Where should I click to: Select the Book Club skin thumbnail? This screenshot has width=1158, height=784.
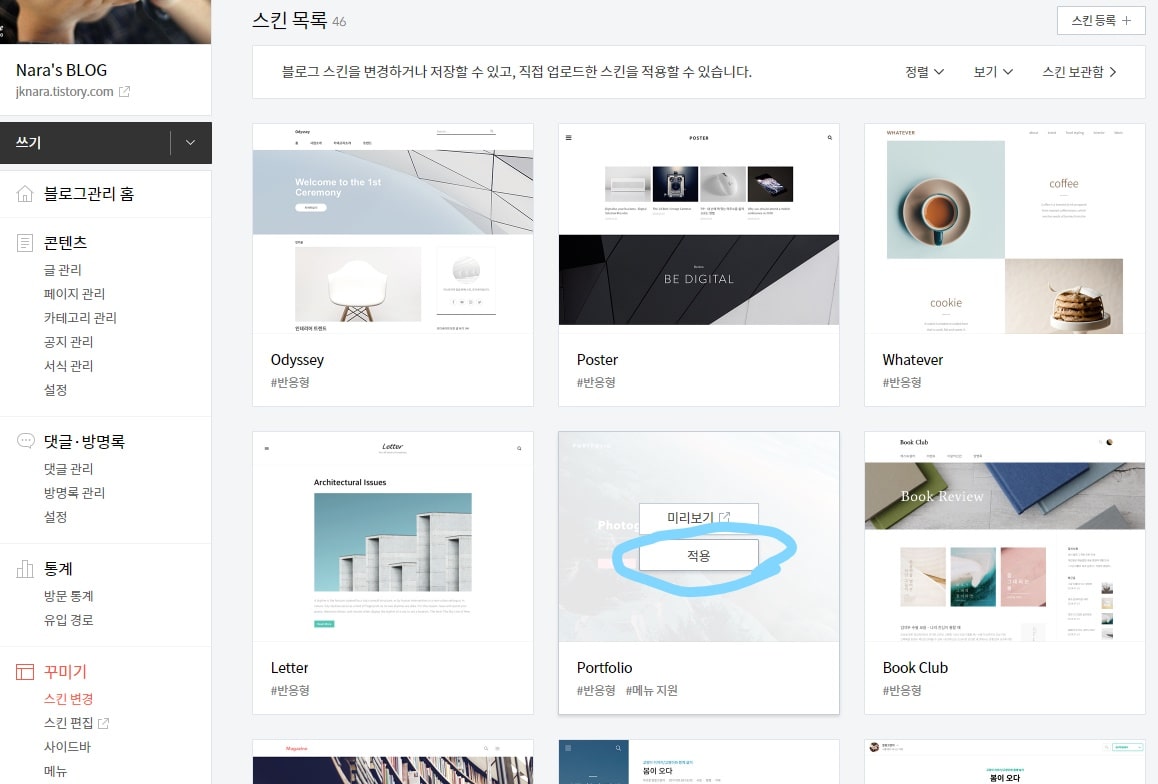tap(1004, 537)
